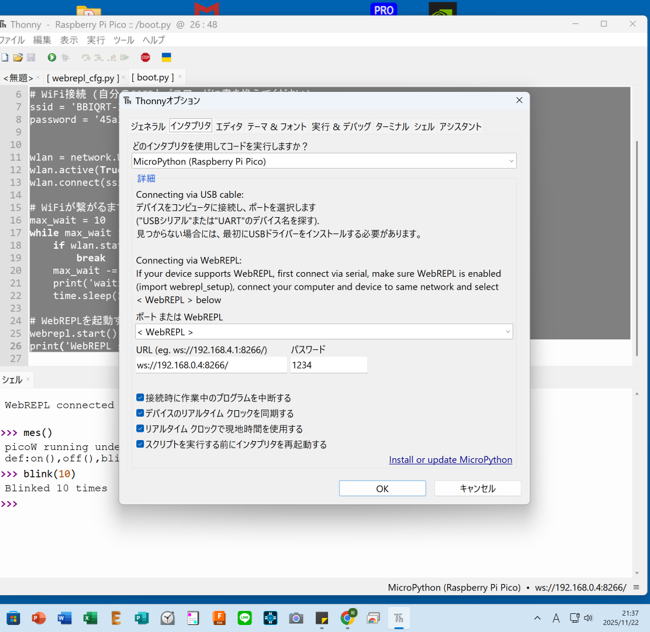Show hidden system tray icons
This screenshot has height=632, width=650.
[537, 618]
